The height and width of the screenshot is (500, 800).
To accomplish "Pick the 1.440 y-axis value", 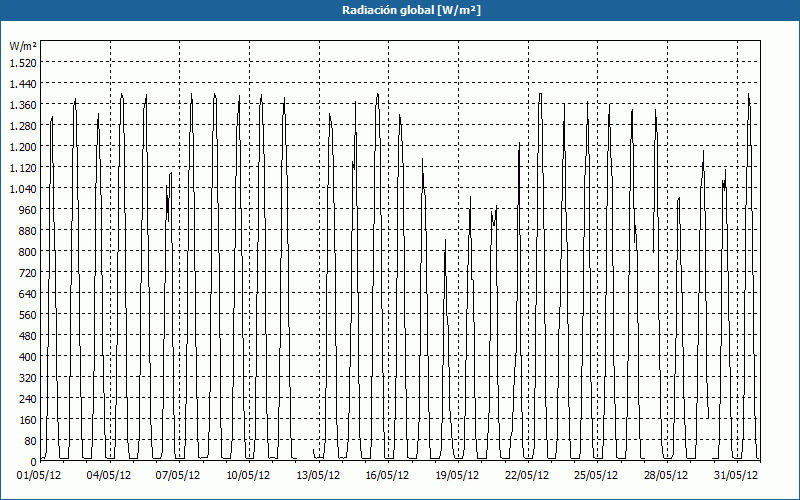I will pos(23,84).
